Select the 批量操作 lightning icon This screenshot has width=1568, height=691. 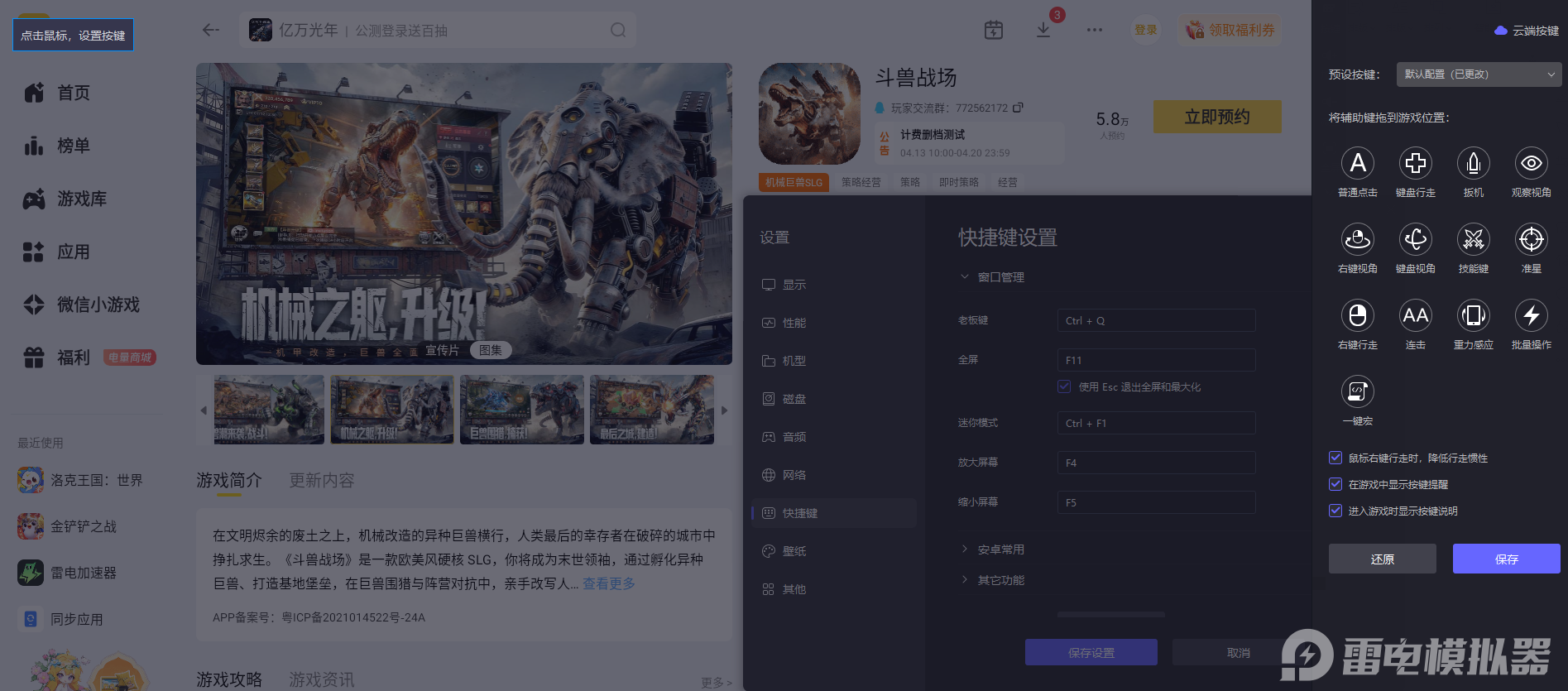point(1532,315)
